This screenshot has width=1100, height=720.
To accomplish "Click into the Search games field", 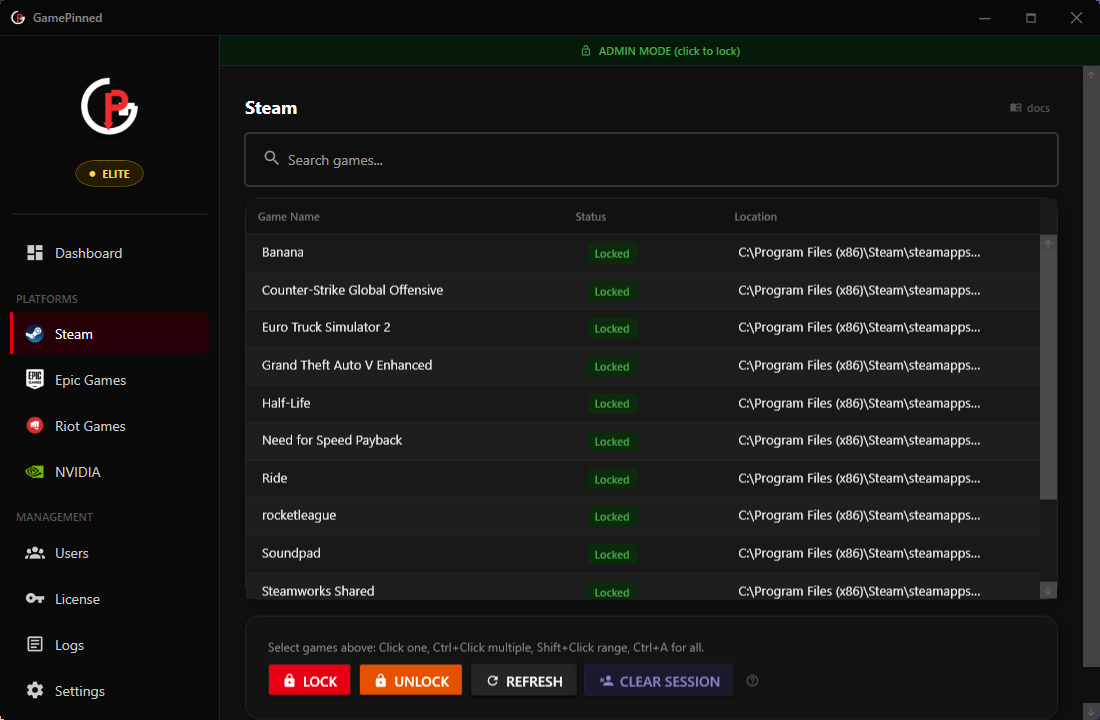I will (x=651, y=159).
